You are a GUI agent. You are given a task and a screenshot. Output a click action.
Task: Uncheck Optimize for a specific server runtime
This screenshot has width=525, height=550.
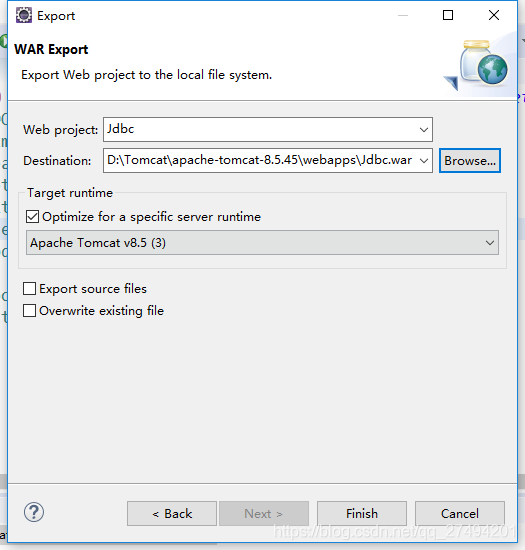(x=32, y=217)
